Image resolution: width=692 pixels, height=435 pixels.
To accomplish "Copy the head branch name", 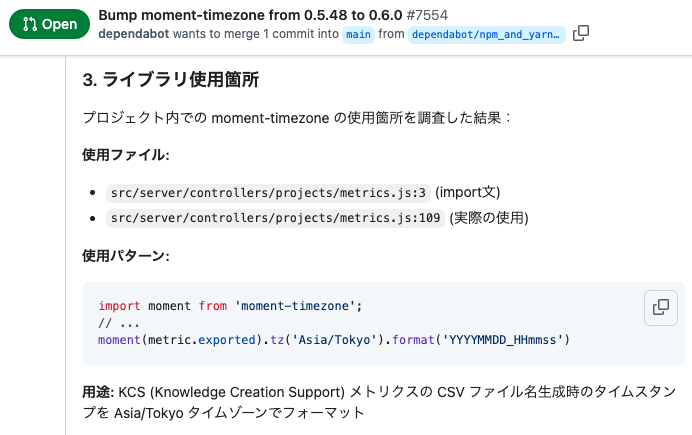I will tap(581, 33).
